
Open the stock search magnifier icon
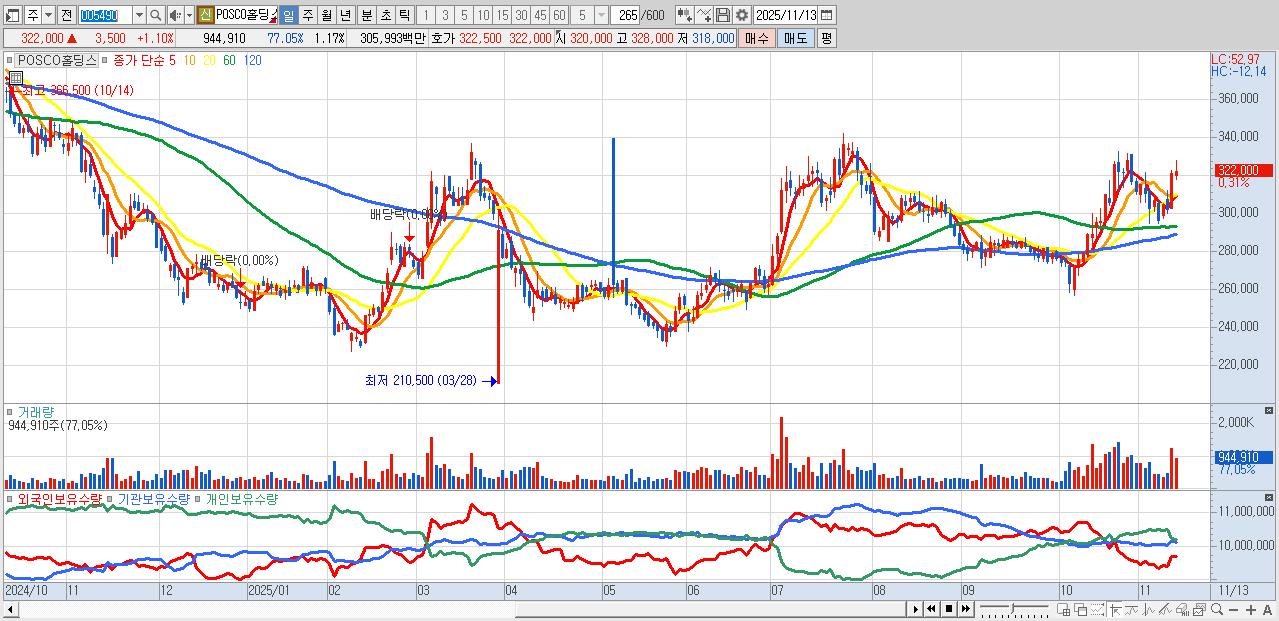click(x=156, y=15)
